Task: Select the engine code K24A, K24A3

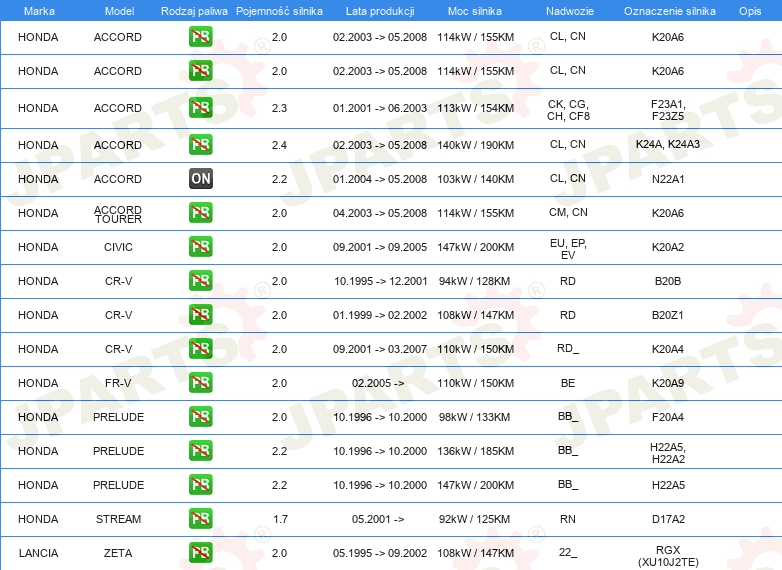Action: point(668,144)
